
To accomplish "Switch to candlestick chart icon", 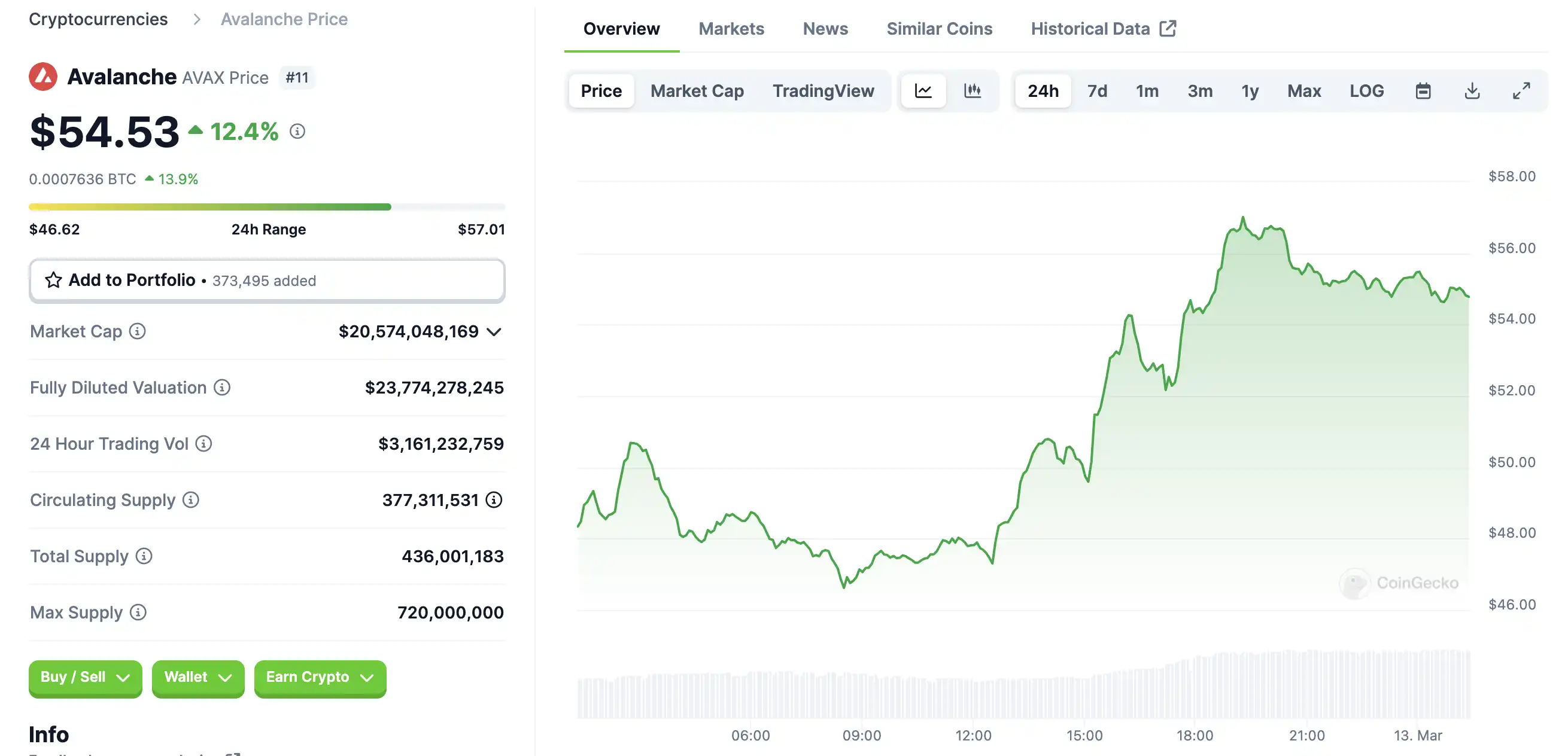I will click(972, 92).
